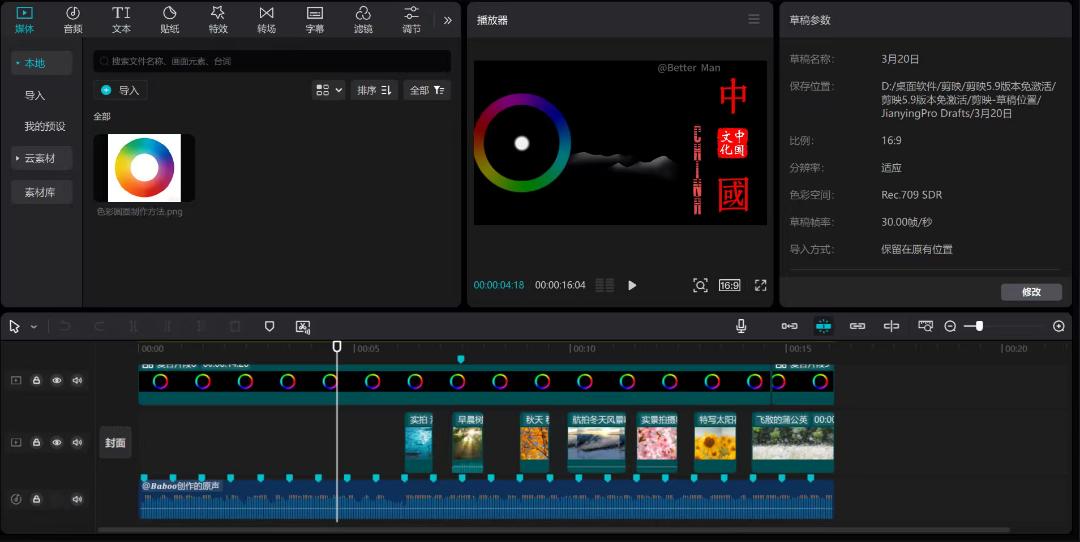1080x542 pixels.
Task: Expand the 云素材 cloud materials section
Action: pos(41,158)
